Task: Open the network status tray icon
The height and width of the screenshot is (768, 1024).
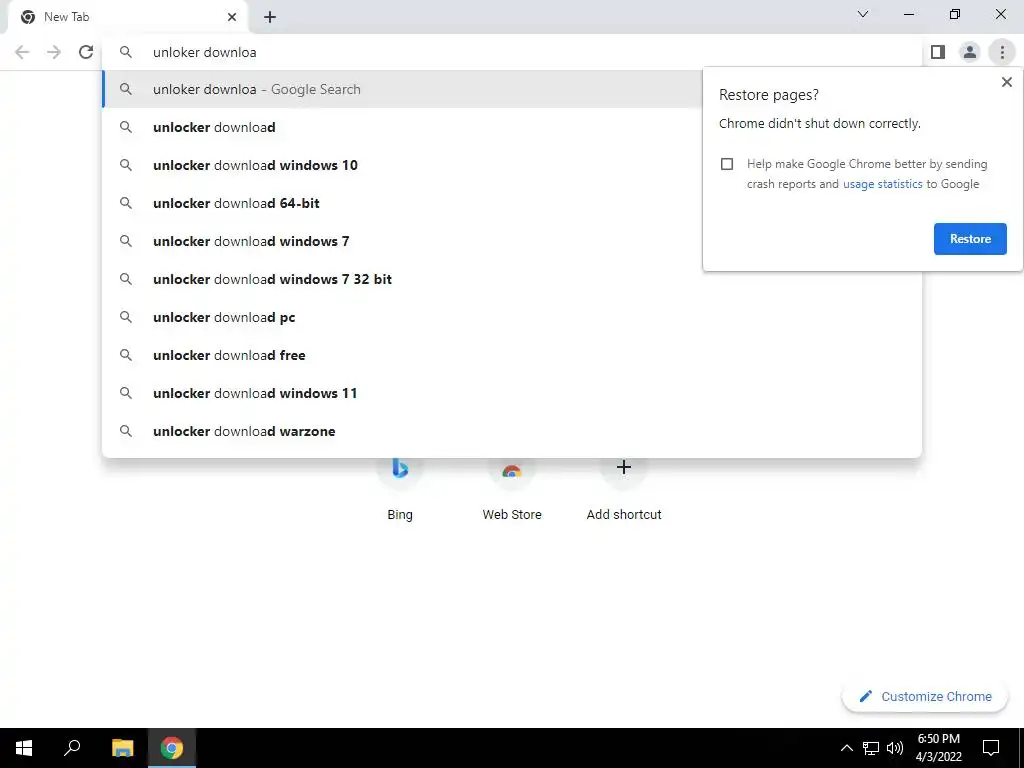Action: coord(871,748)
